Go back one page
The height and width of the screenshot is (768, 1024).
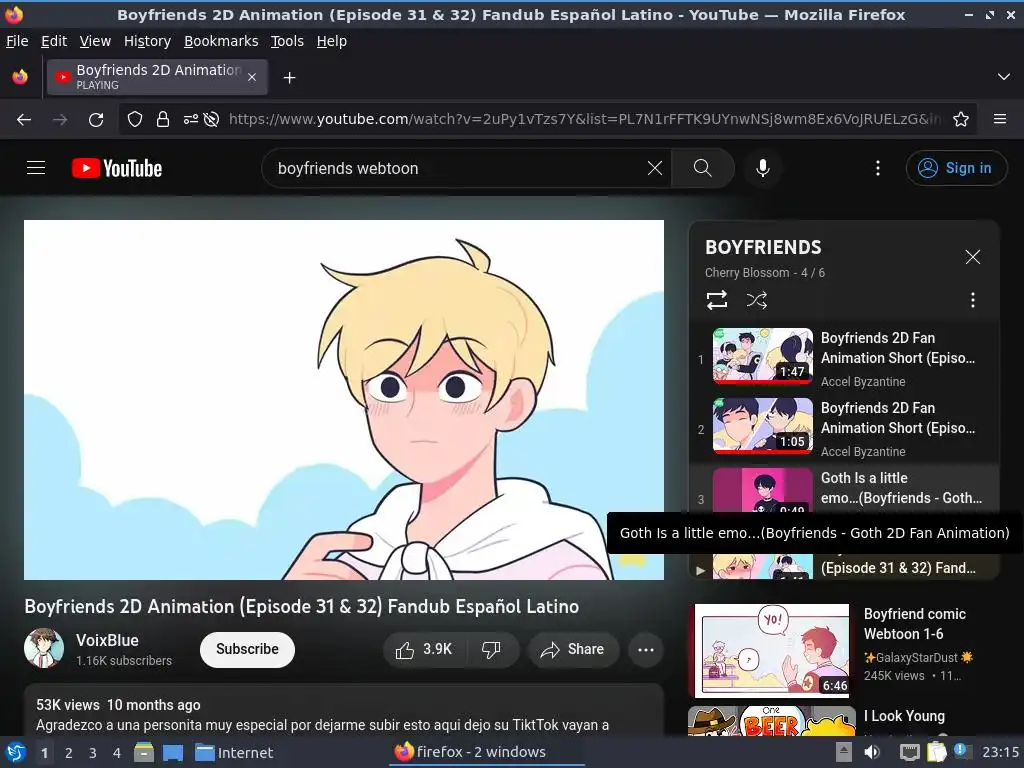coord(24,120)
